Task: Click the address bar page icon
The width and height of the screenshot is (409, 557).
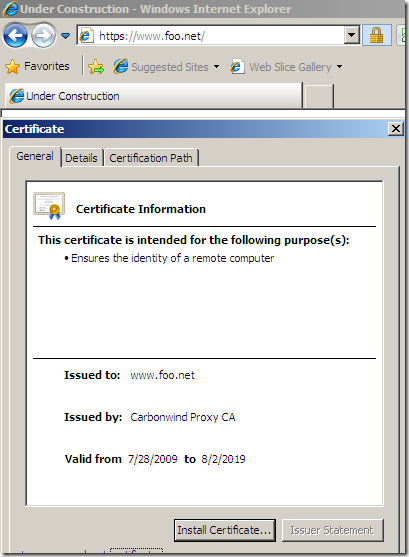Action: (86, 36)
